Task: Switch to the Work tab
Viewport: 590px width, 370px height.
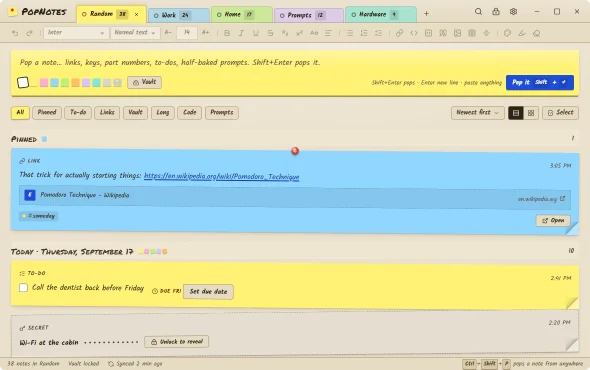Action: tap(178, 15)
